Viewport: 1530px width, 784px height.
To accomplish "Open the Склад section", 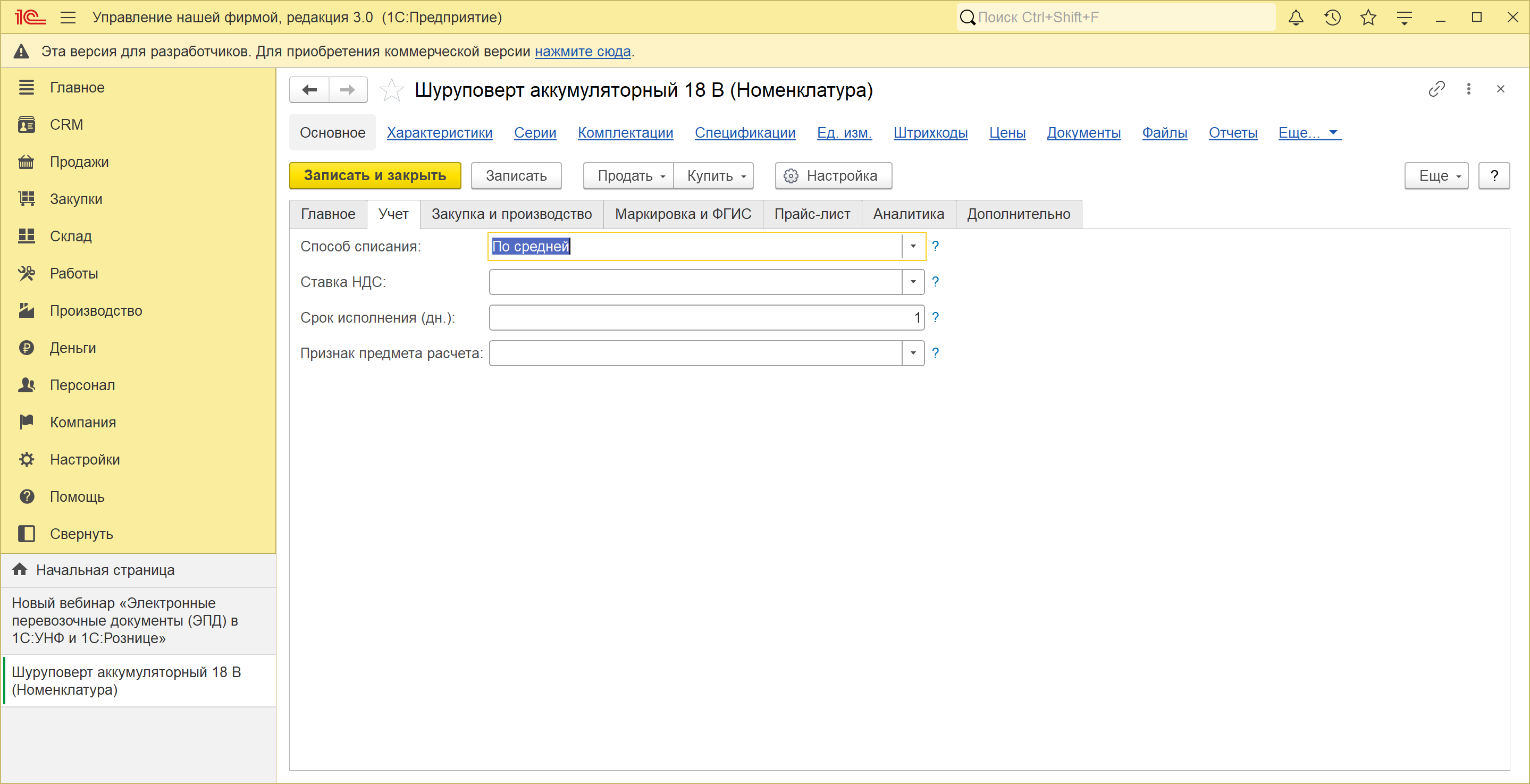I will click(138, 237).
